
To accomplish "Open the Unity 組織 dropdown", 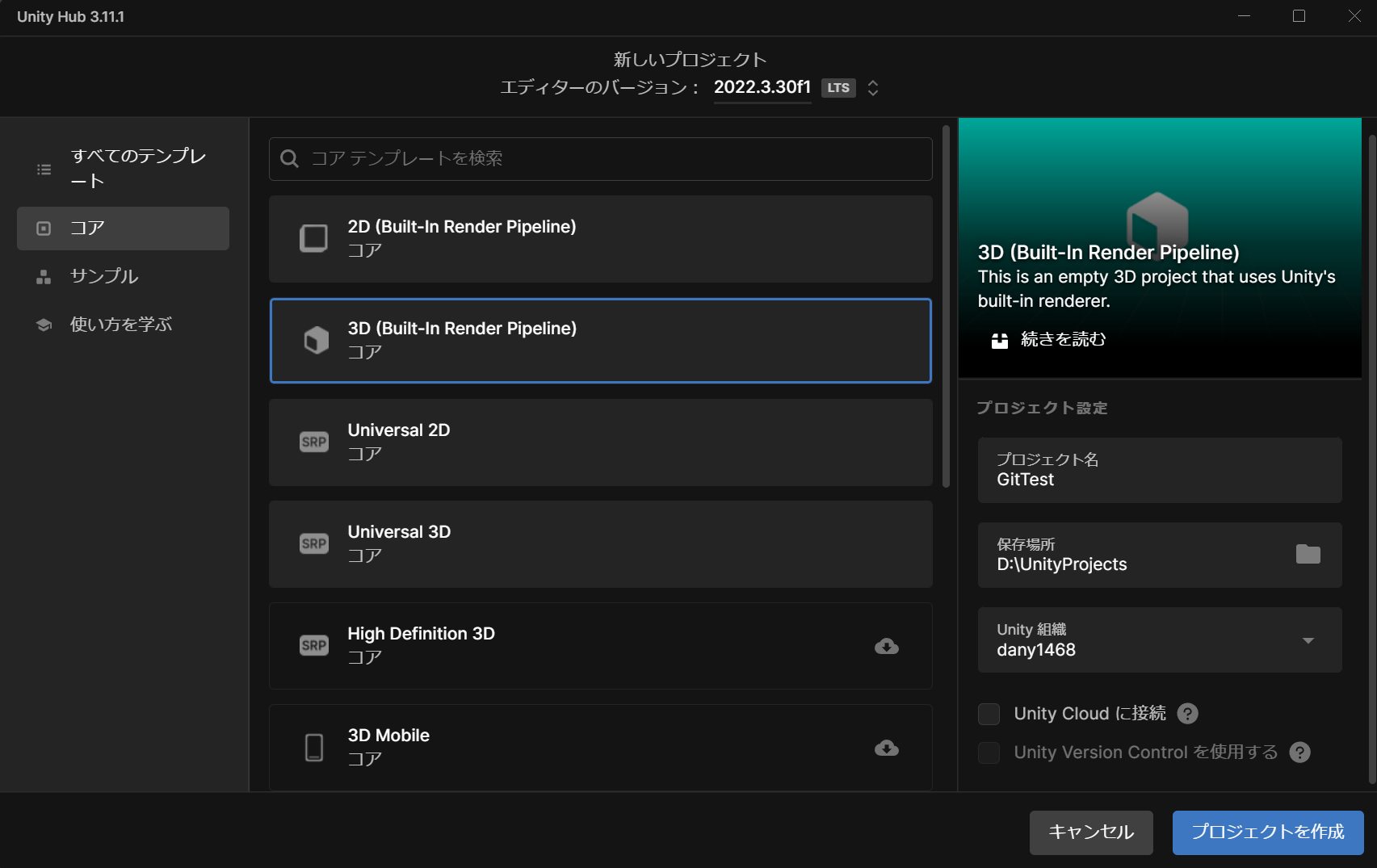I will tap(1160, 639).
